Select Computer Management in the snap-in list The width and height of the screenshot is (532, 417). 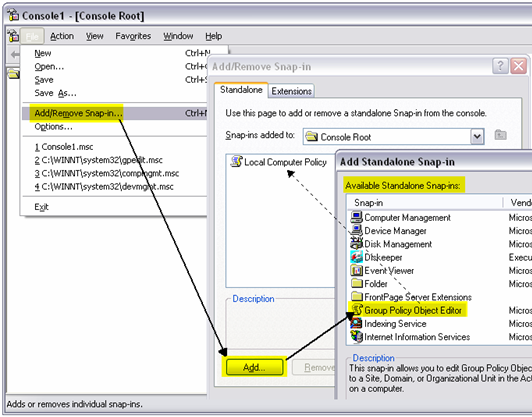tap(407, 217)
